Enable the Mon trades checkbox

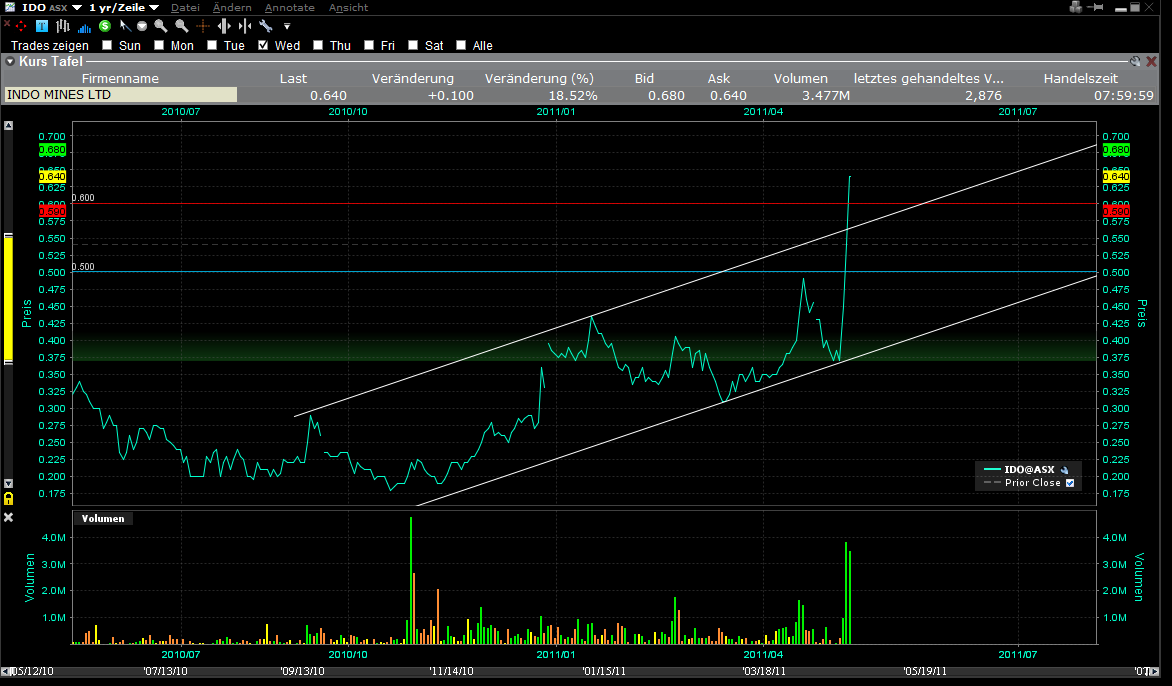(x=158, y=46)
